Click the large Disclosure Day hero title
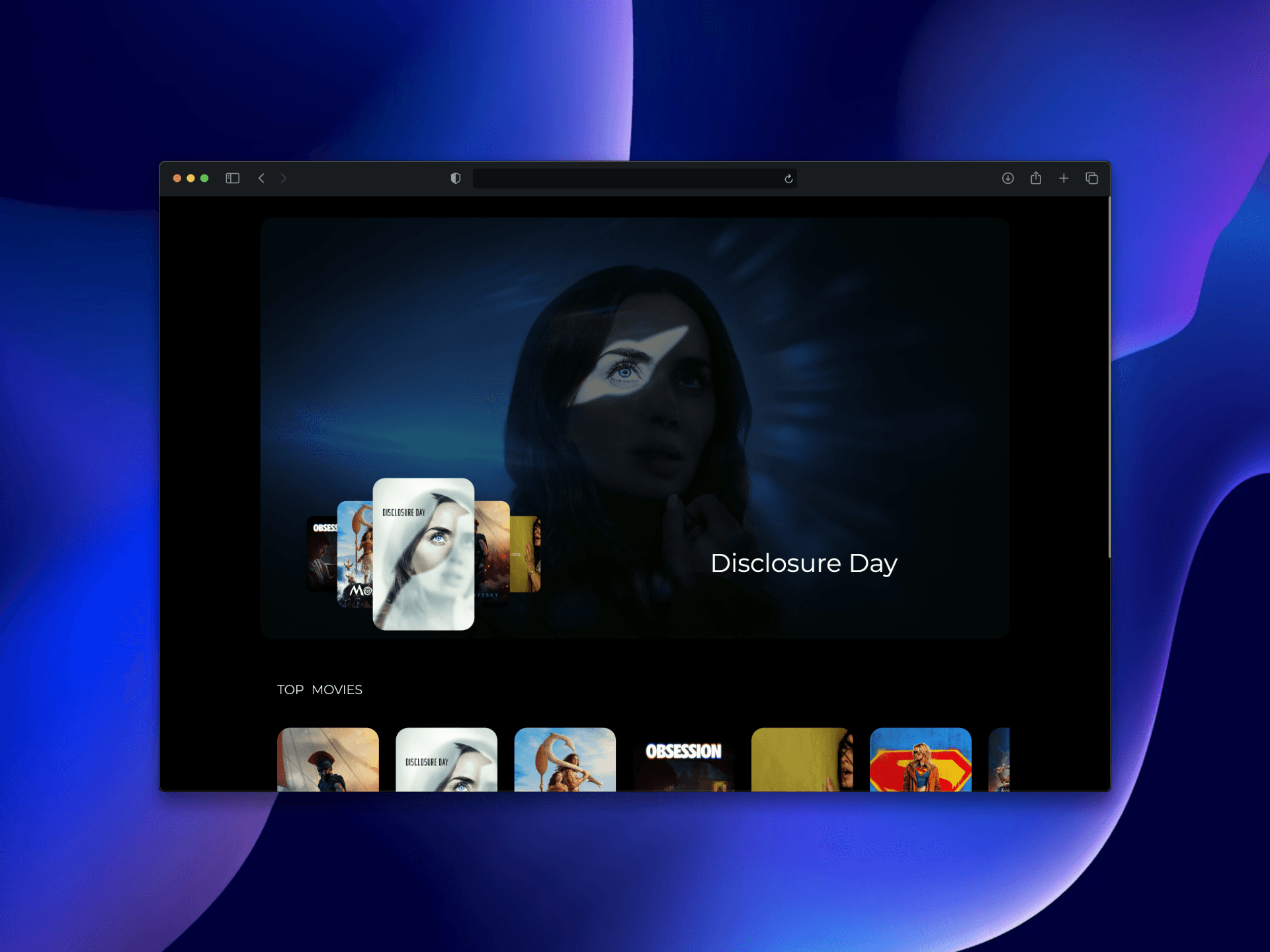Image resolution: width=1270 pixels, height=952 pixels. (x=804, y=563)
